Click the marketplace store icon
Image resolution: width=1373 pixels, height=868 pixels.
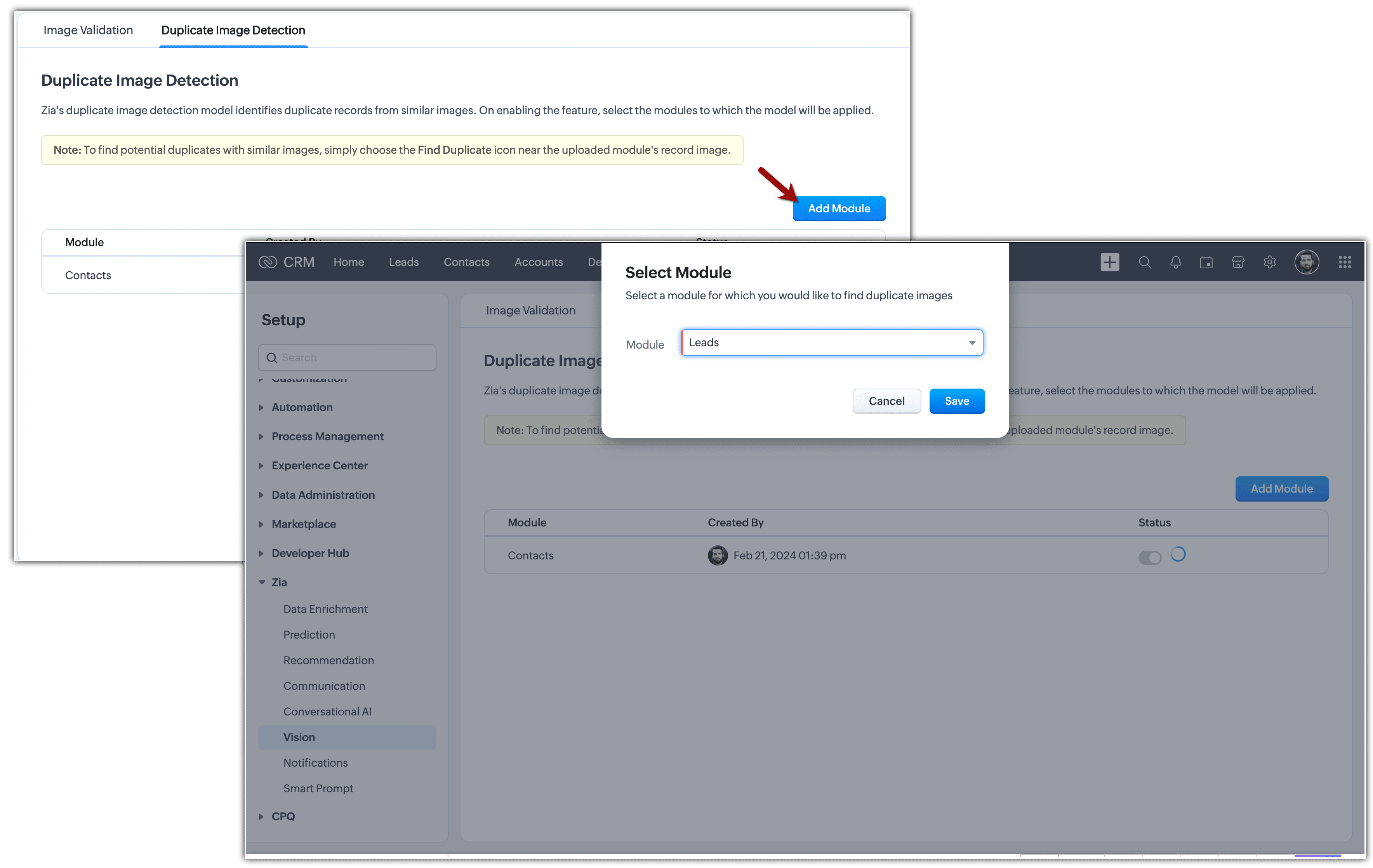click(1238, 262)
